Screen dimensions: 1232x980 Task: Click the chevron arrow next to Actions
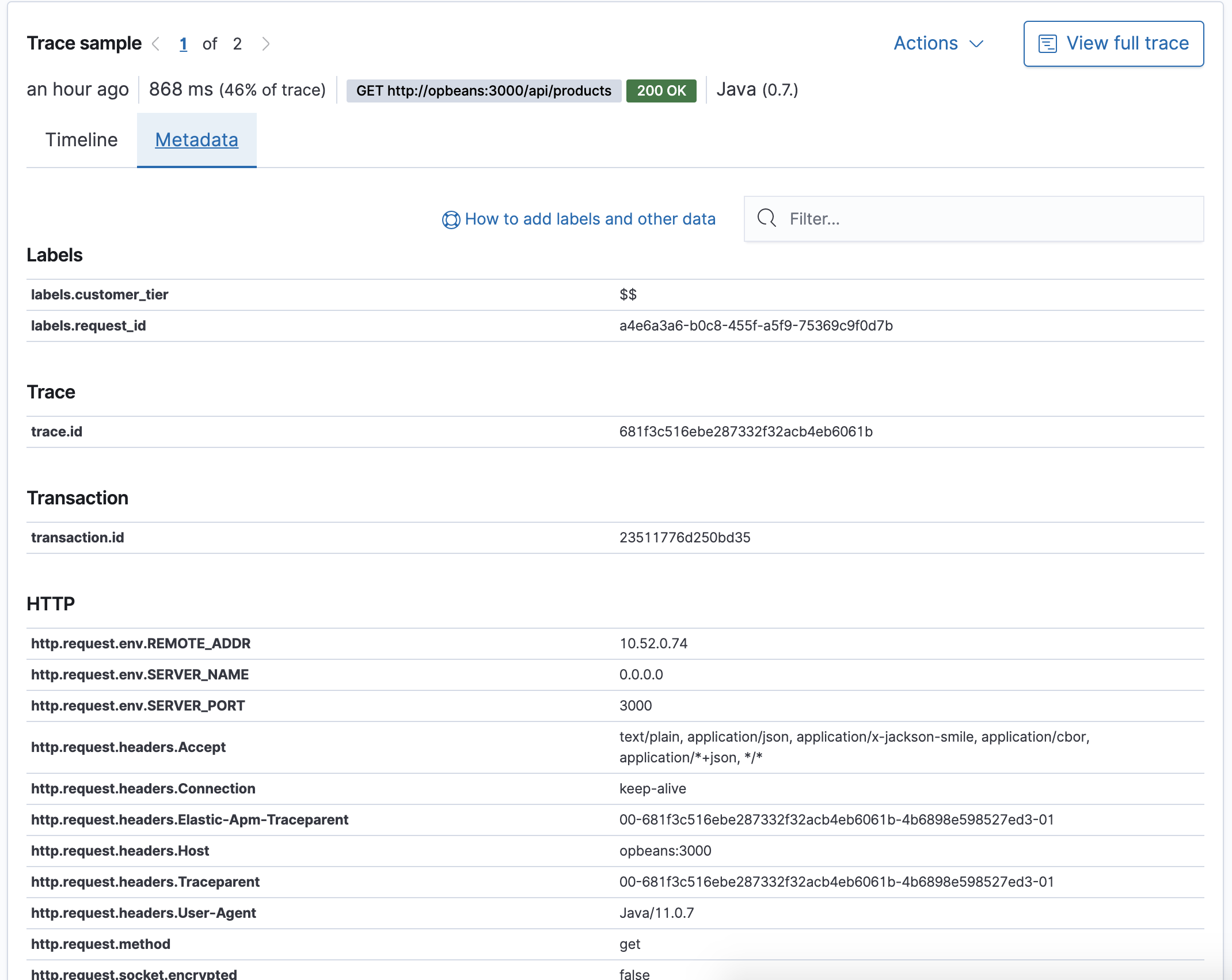click(x=976, y=44)
